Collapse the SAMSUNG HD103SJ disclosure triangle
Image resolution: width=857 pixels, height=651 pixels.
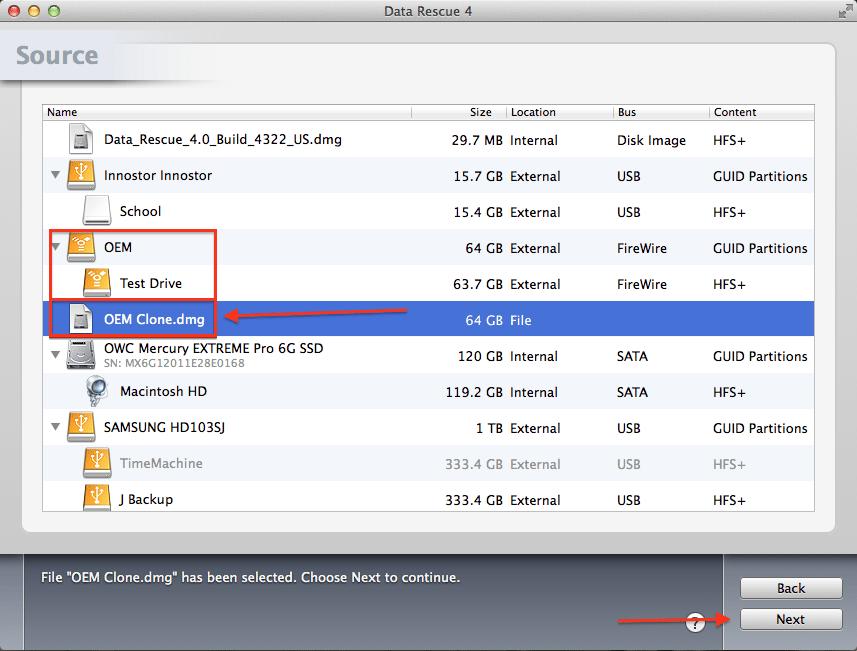[56, 428]
